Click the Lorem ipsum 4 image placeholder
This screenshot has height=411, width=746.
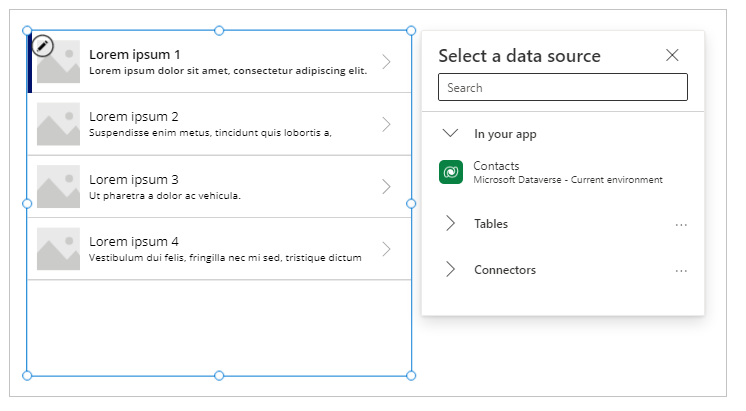point(58,249)
